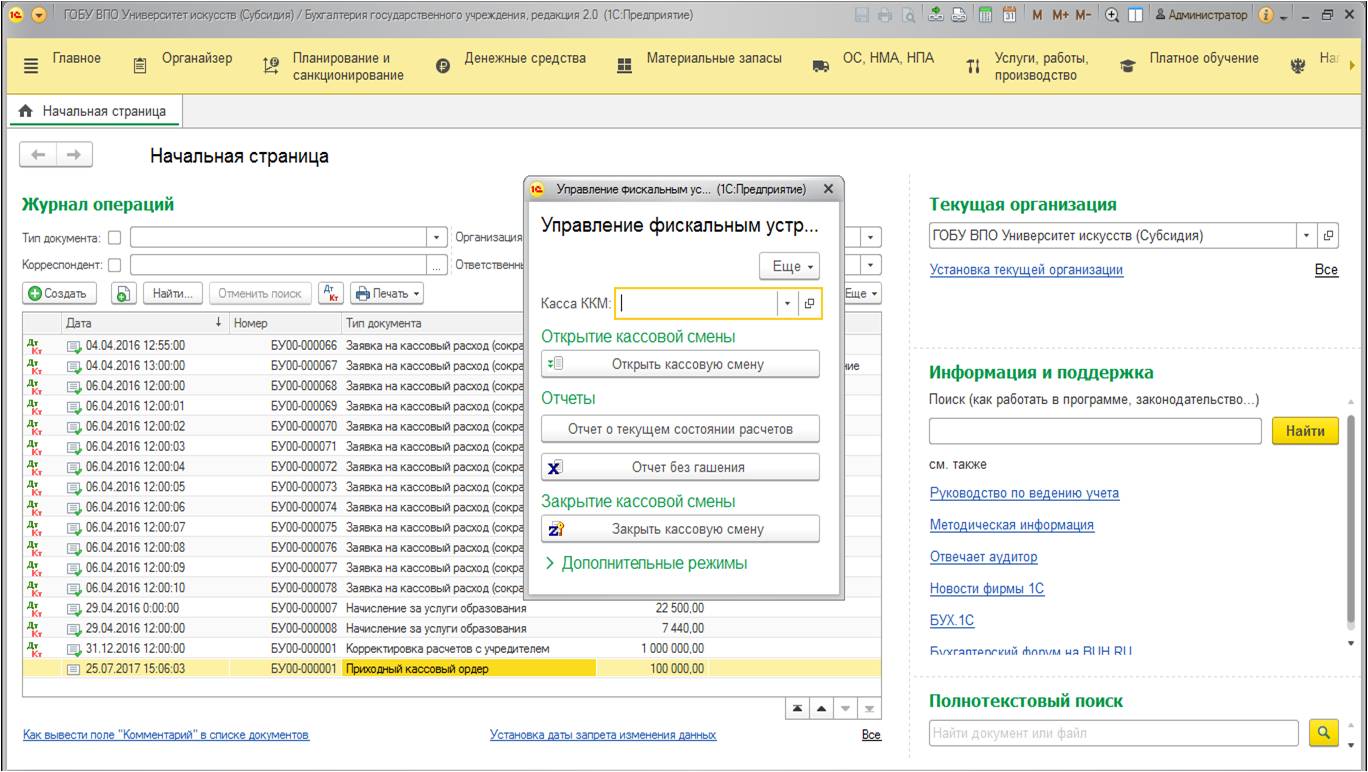The width and height of the screenshot is (1368, 772).
Task: Open the dropdown arrow beside info icon
Action: [x=1285, y=16]
